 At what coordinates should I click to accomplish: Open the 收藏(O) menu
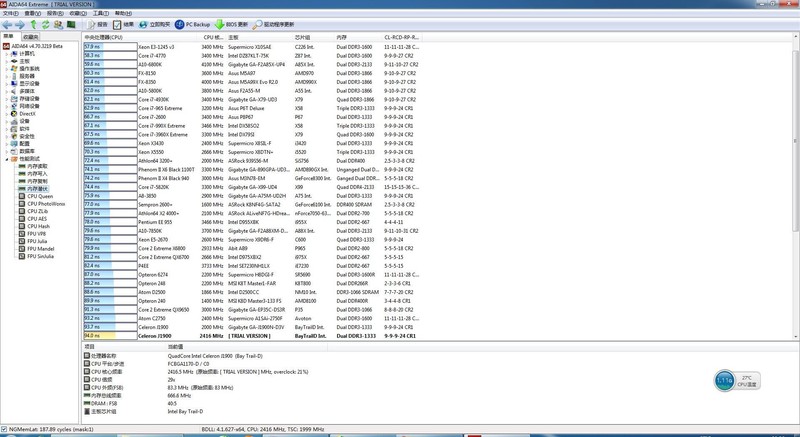pyautogui.click(x=78, y=13)
